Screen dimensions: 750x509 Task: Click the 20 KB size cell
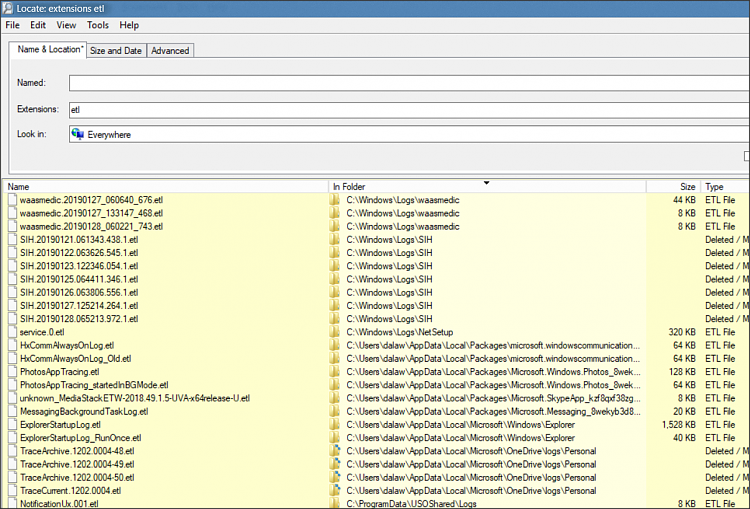click(x=684, y=411)
